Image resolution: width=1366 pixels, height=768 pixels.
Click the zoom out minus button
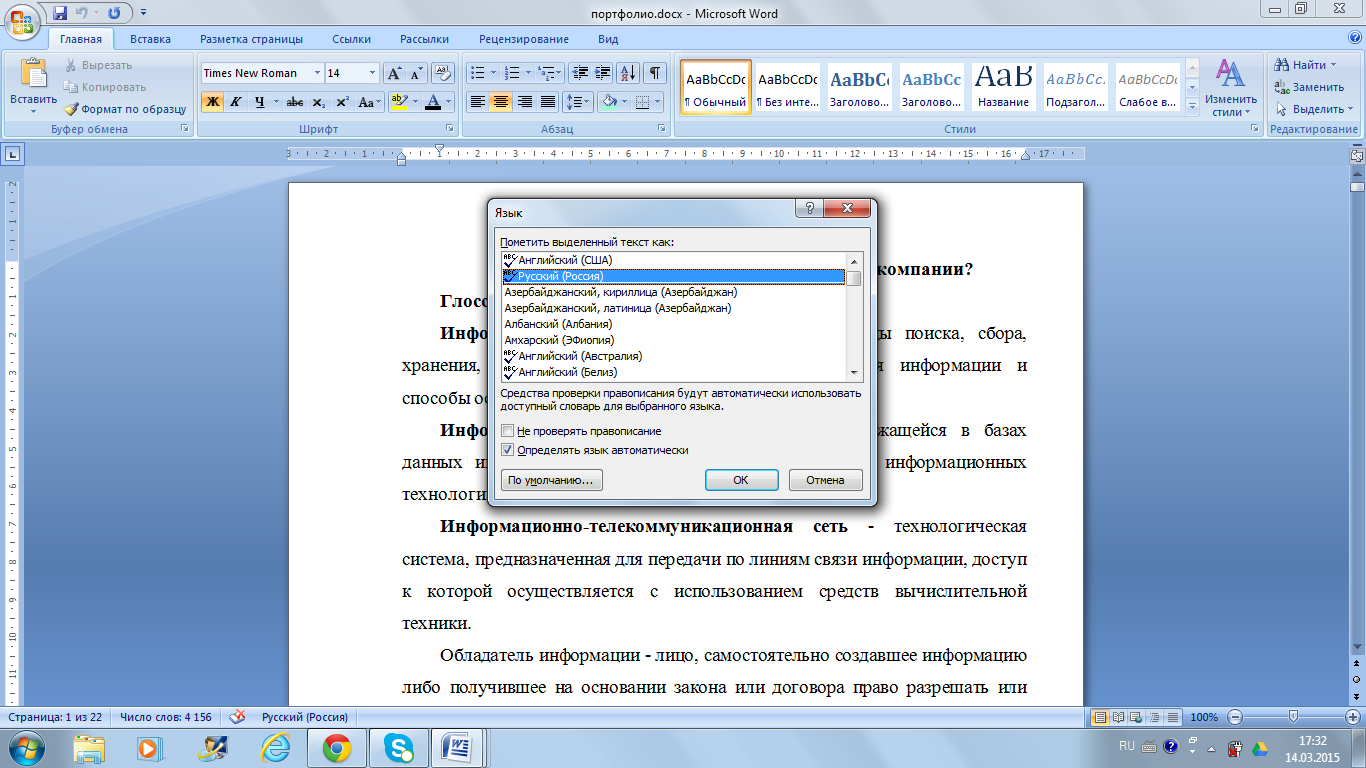[x=1235, y=717]
